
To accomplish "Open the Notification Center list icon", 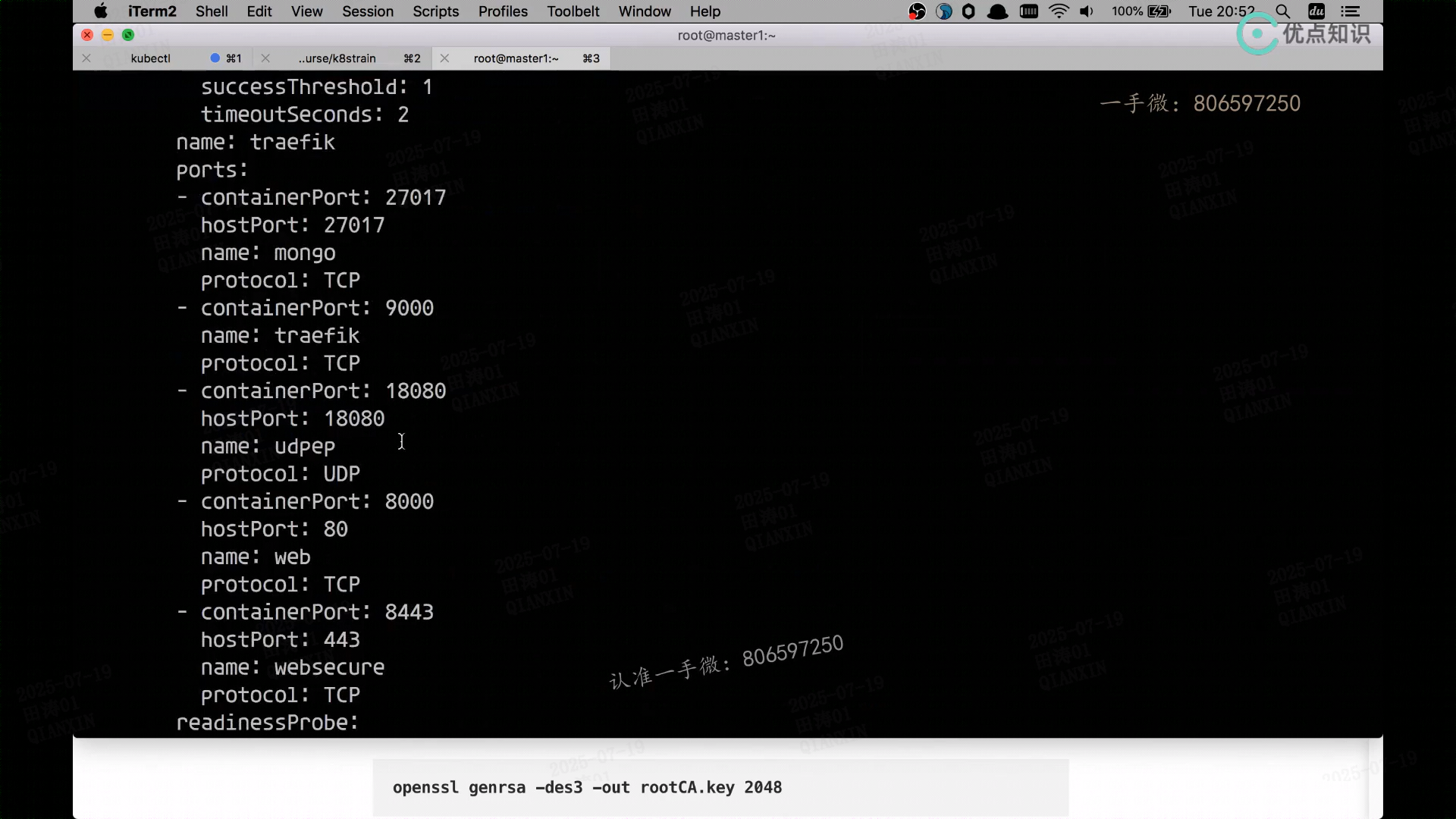I will (x=1351, y=11).
